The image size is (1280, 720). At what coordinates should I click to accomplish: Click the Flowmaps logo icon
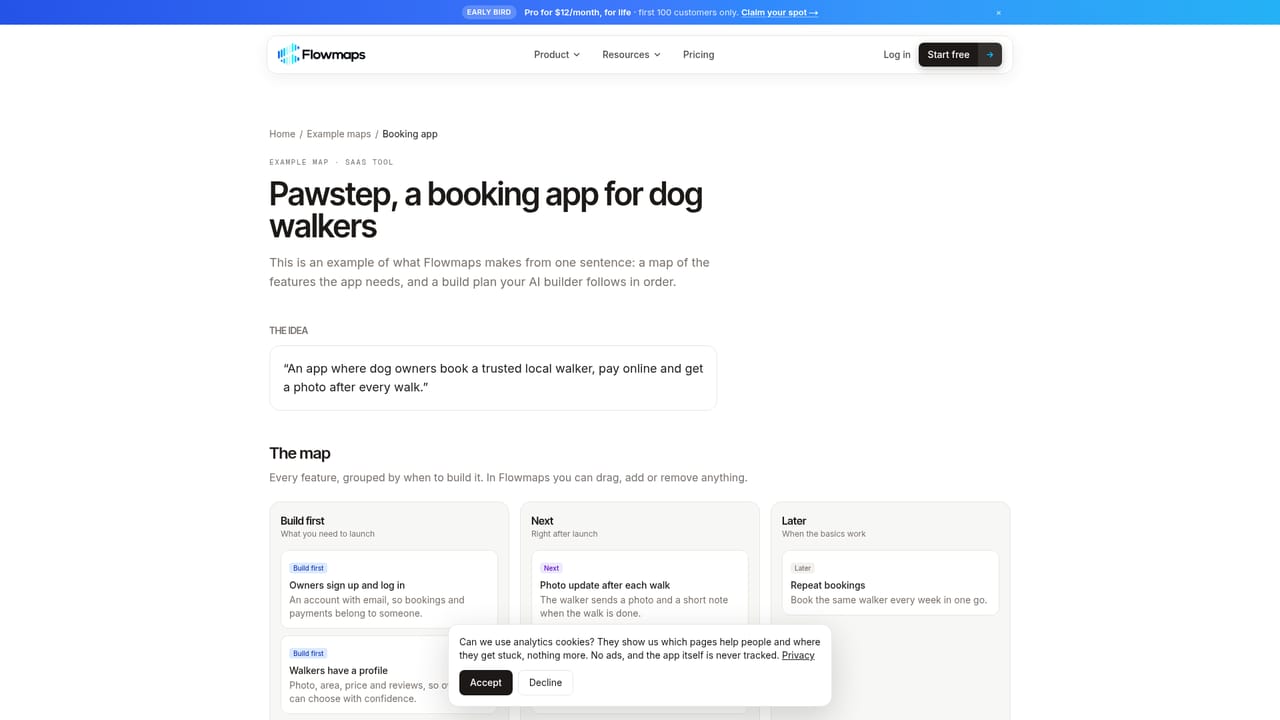[x=288, y=54]
